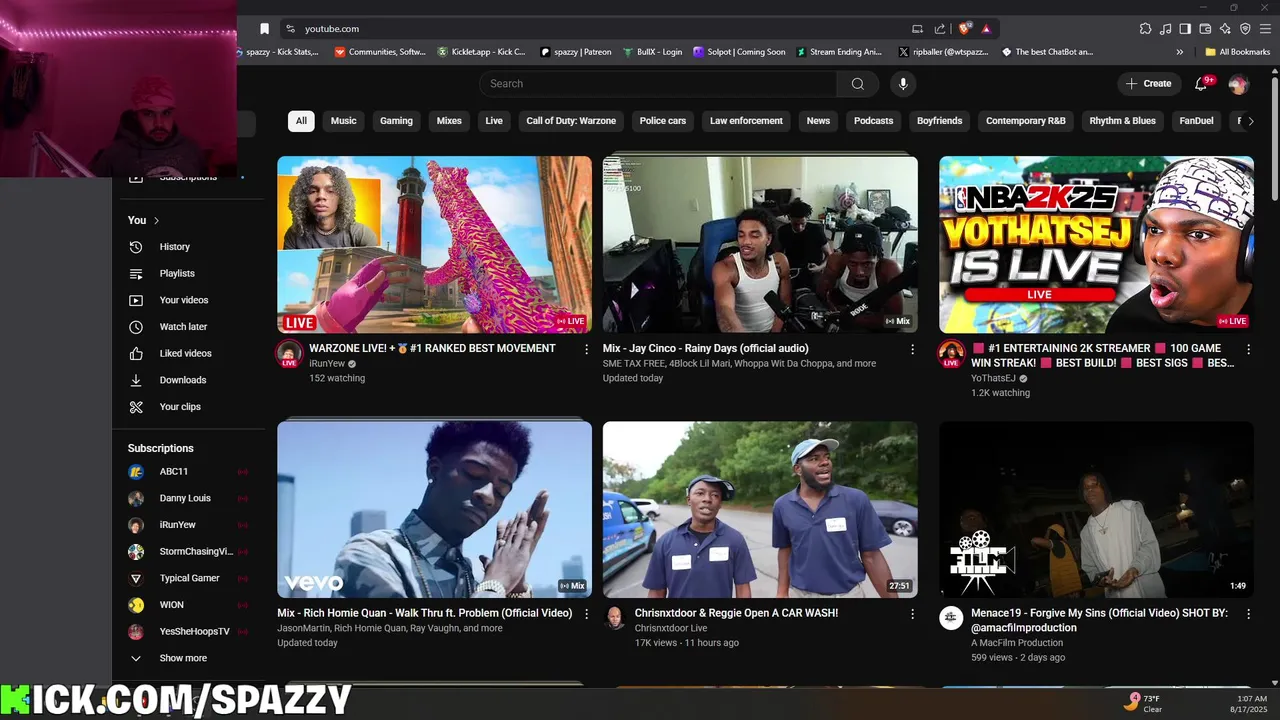Viewport: 1280px width, 720px height.
Task: Open the Brave Wallet icon
Action: click(x=1205, y=29)
